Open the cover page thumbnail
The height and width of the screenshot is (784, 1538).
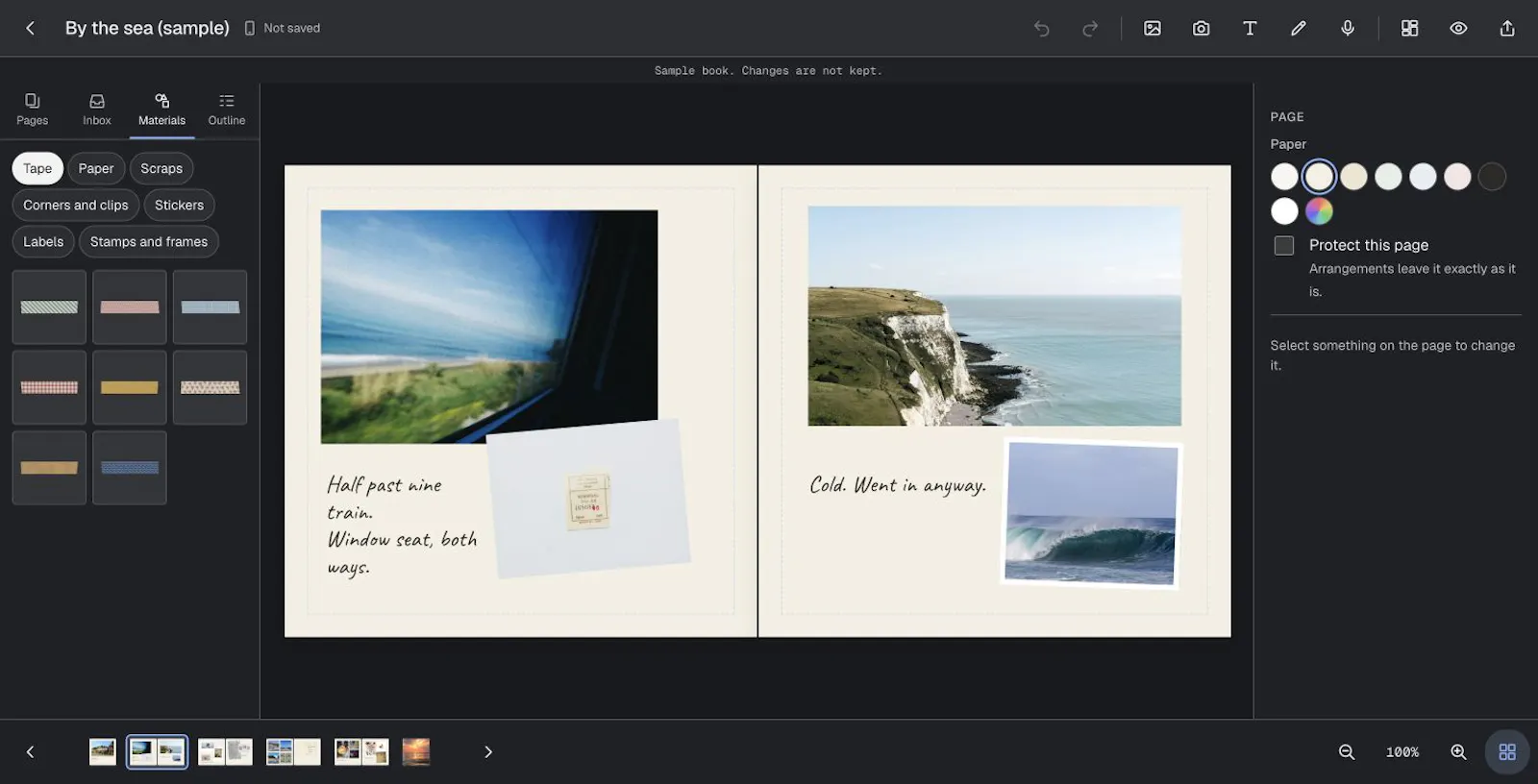click(103, 751)
